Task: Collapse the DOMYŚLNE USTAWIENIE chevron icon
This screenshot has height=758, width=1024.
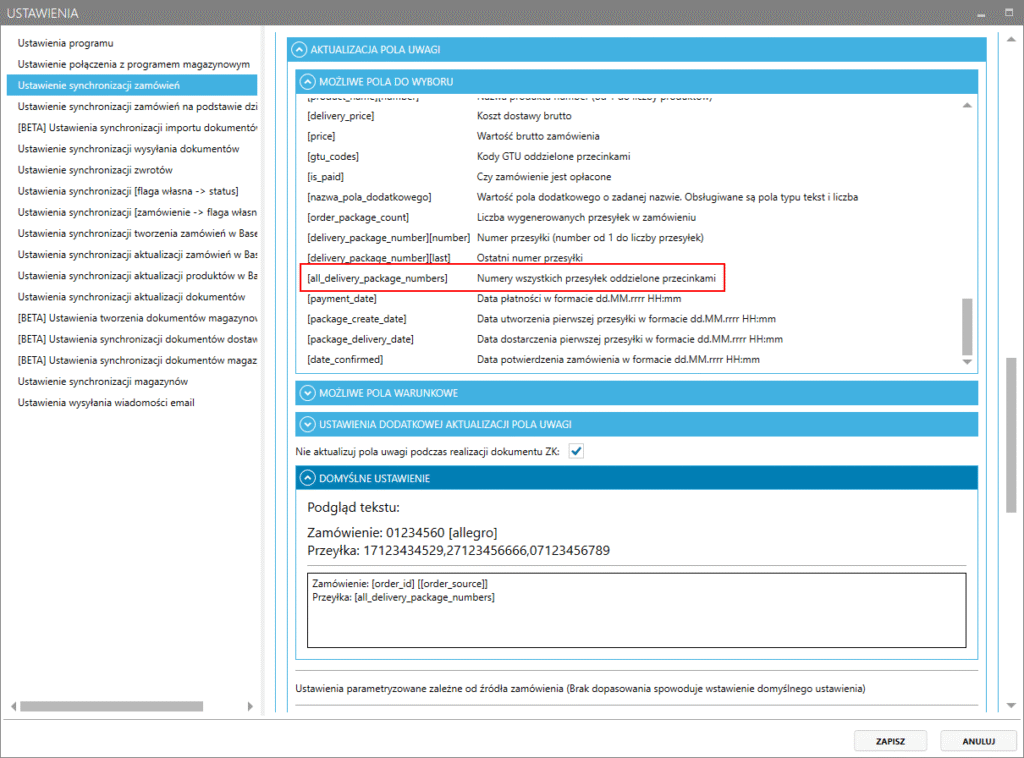Action: [x=307, y=479]
